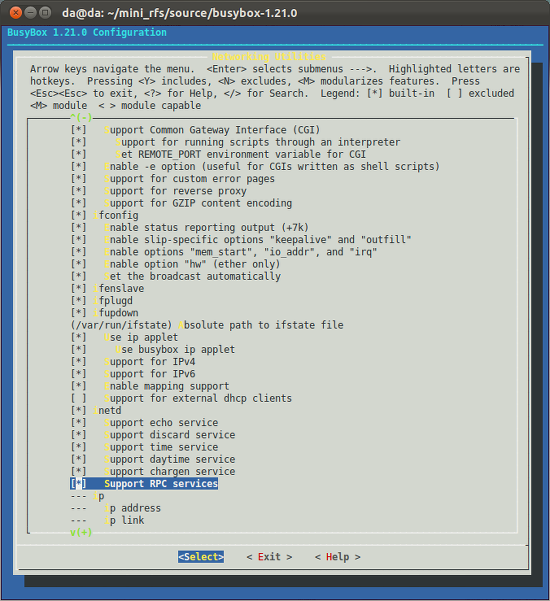Toggle Set the broadcast automatically
The height and width of the screenshot is (601, 550).
(79, 276)
